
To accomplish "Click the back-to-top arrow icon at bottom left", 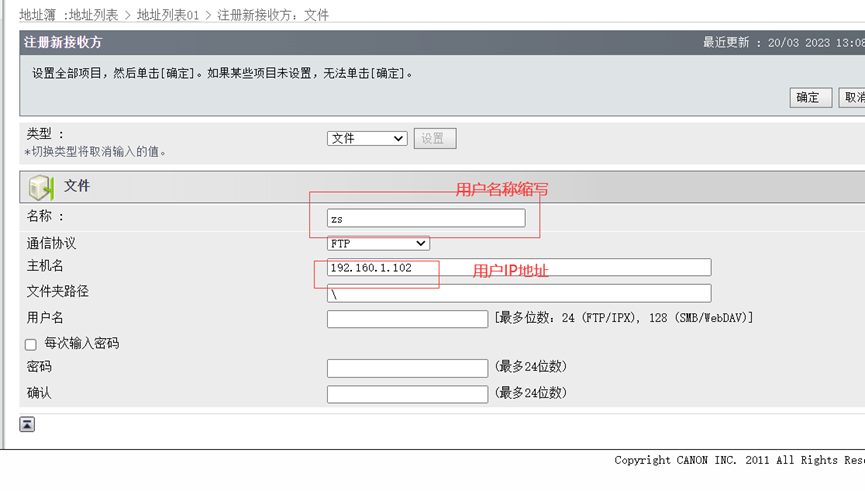I will click(x=27, y=424).
